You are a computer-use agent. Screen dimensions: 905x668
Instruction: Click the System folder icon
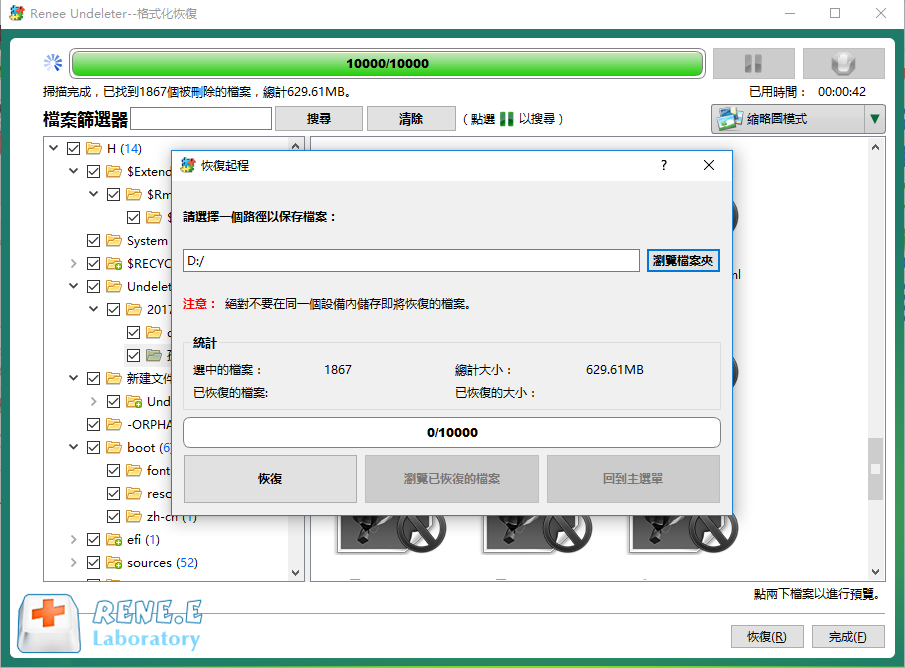click(x=114, y=240)
